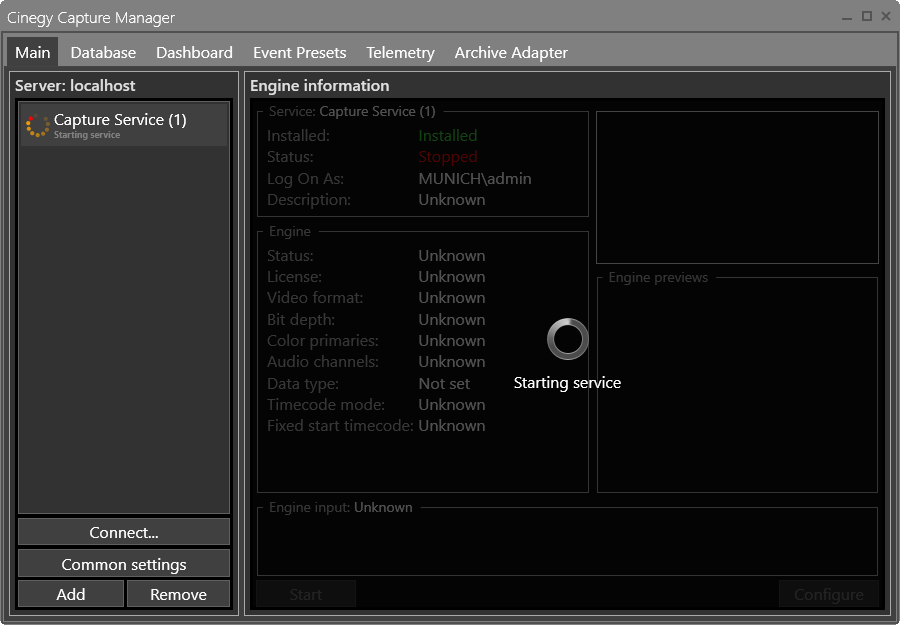
Task: Open the Archive Adapter tab
Action: (x=511, y=52)
